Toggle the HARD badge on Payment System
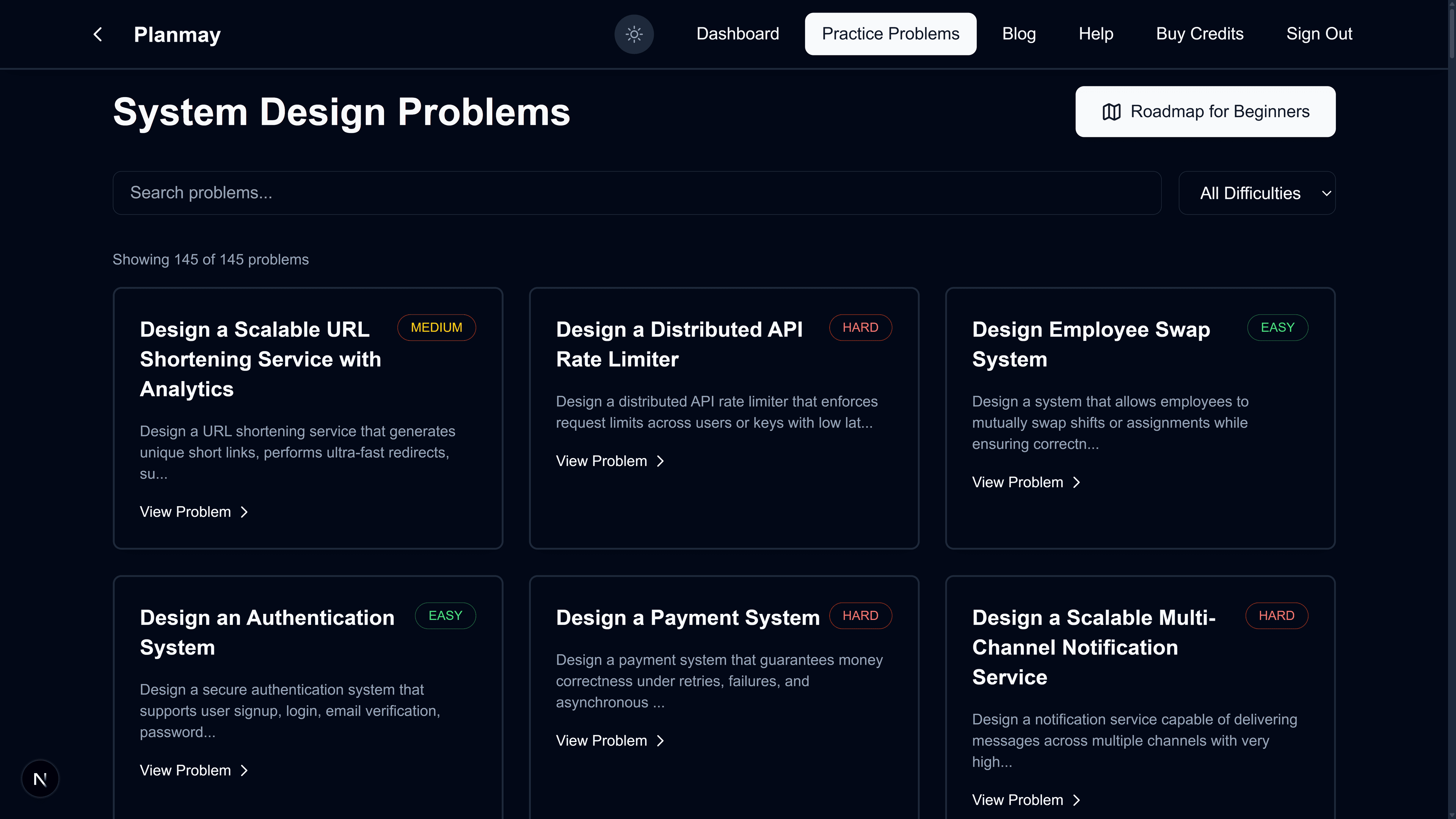The height and width of the screenshot is (819, 1456). click(x=860, y=615)
